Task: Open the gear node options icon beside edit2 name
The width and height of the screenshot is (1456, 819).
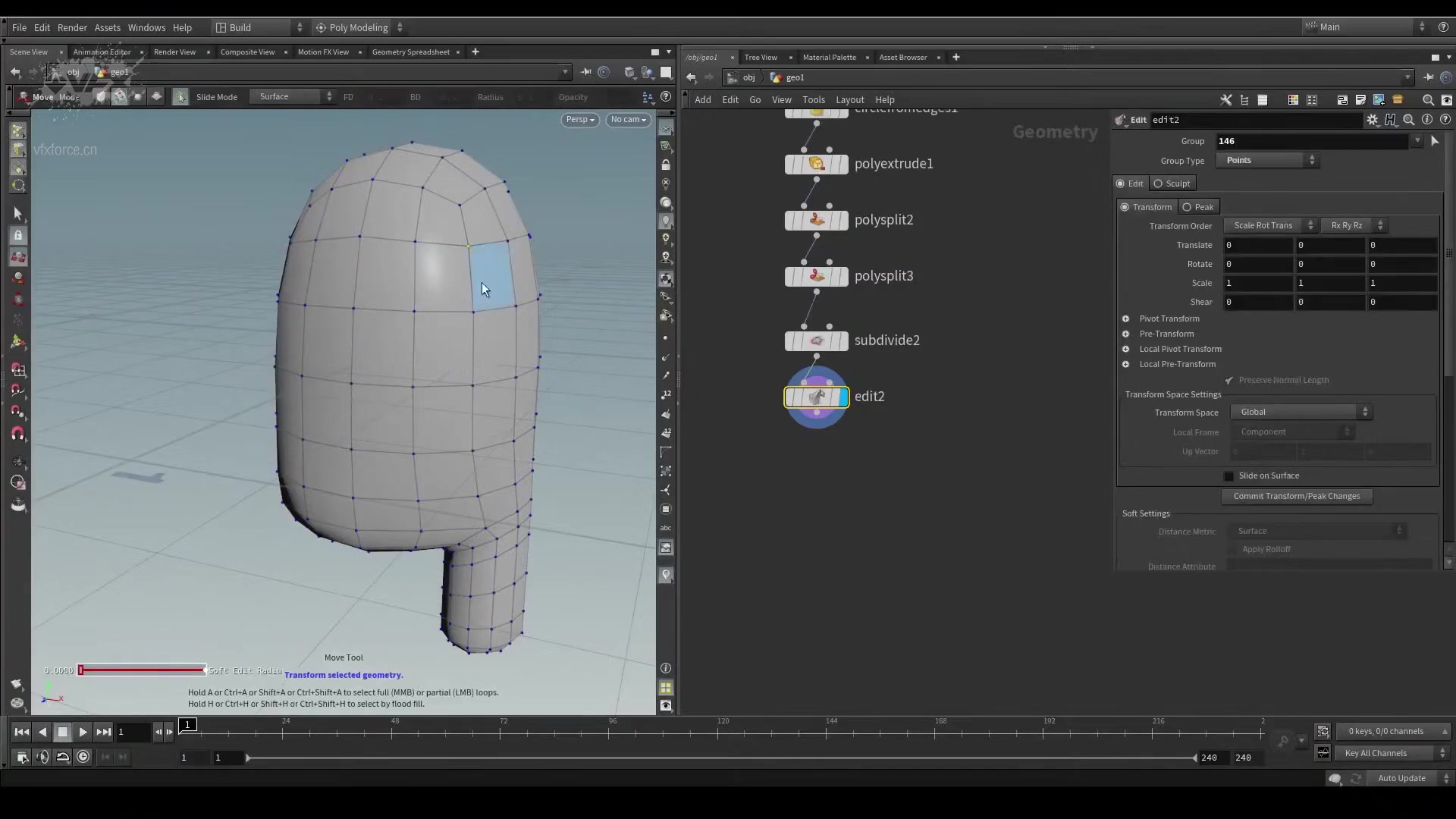Action: pos(1373,119)
